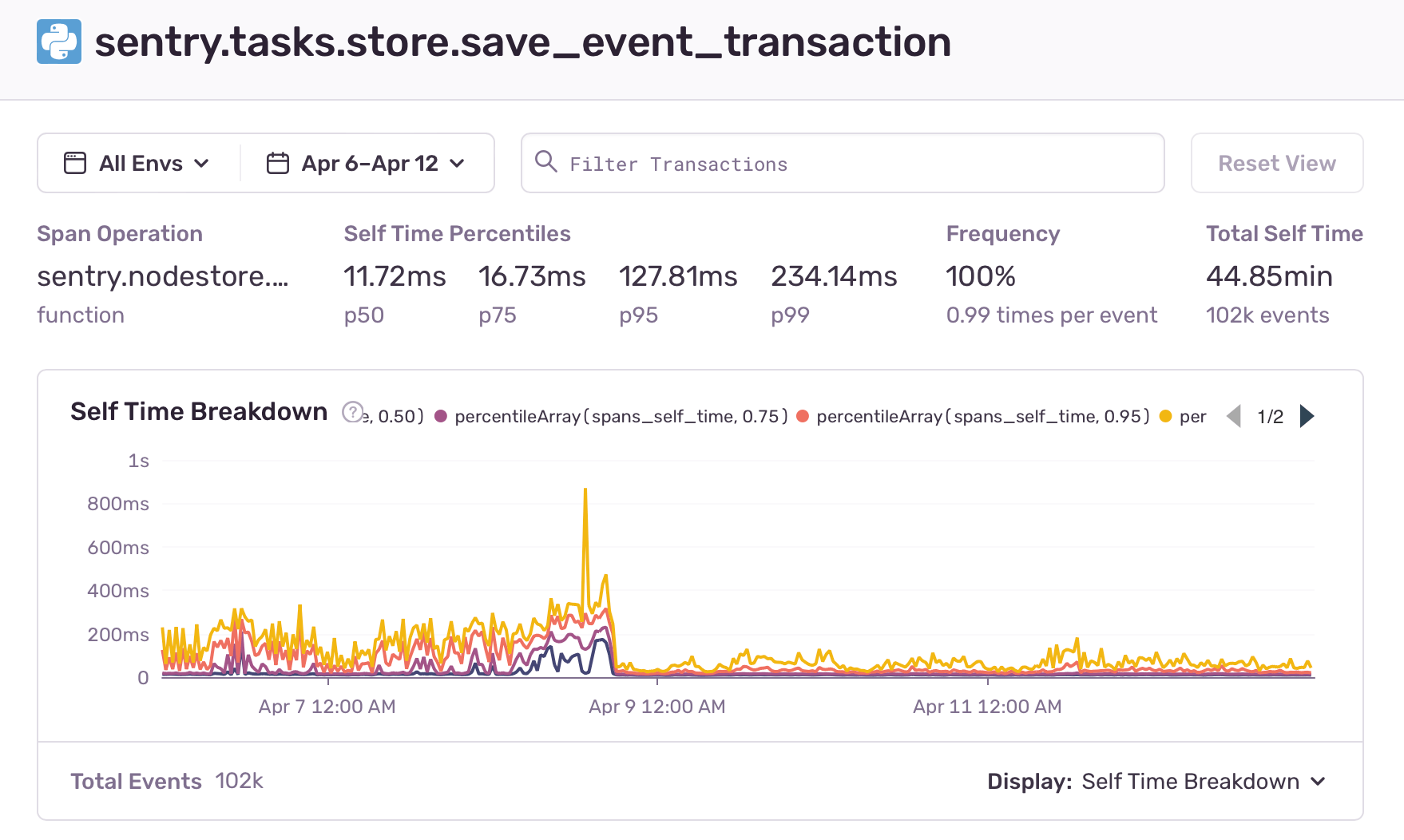The image size is (1404, 840).
Task: Click the 127.81ms p95 value
Action: click(678, 276)
